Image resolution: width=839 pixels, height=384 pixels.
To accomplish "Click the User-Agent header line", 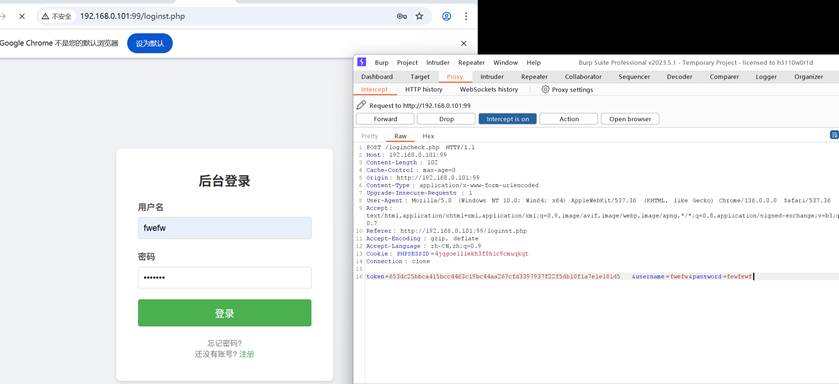I will click(598, 200).
